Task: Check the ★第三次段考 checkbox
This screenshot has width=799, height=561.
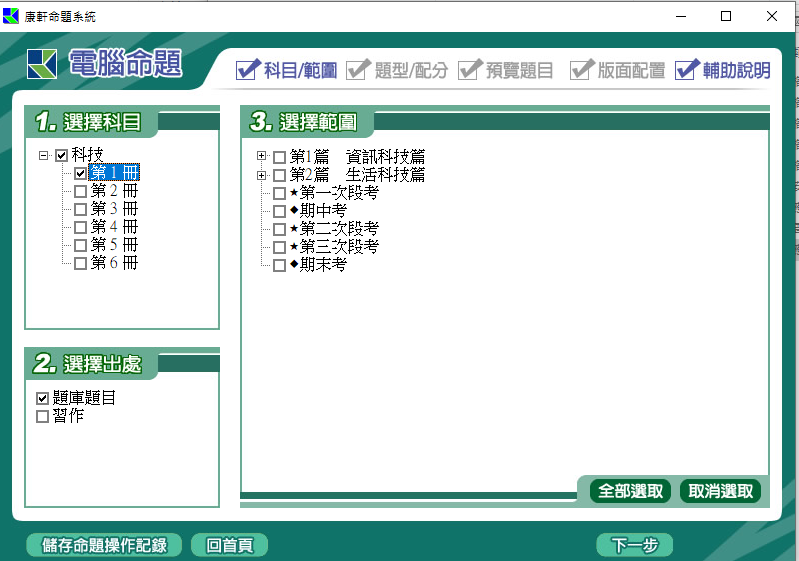Action: (279, 248)
